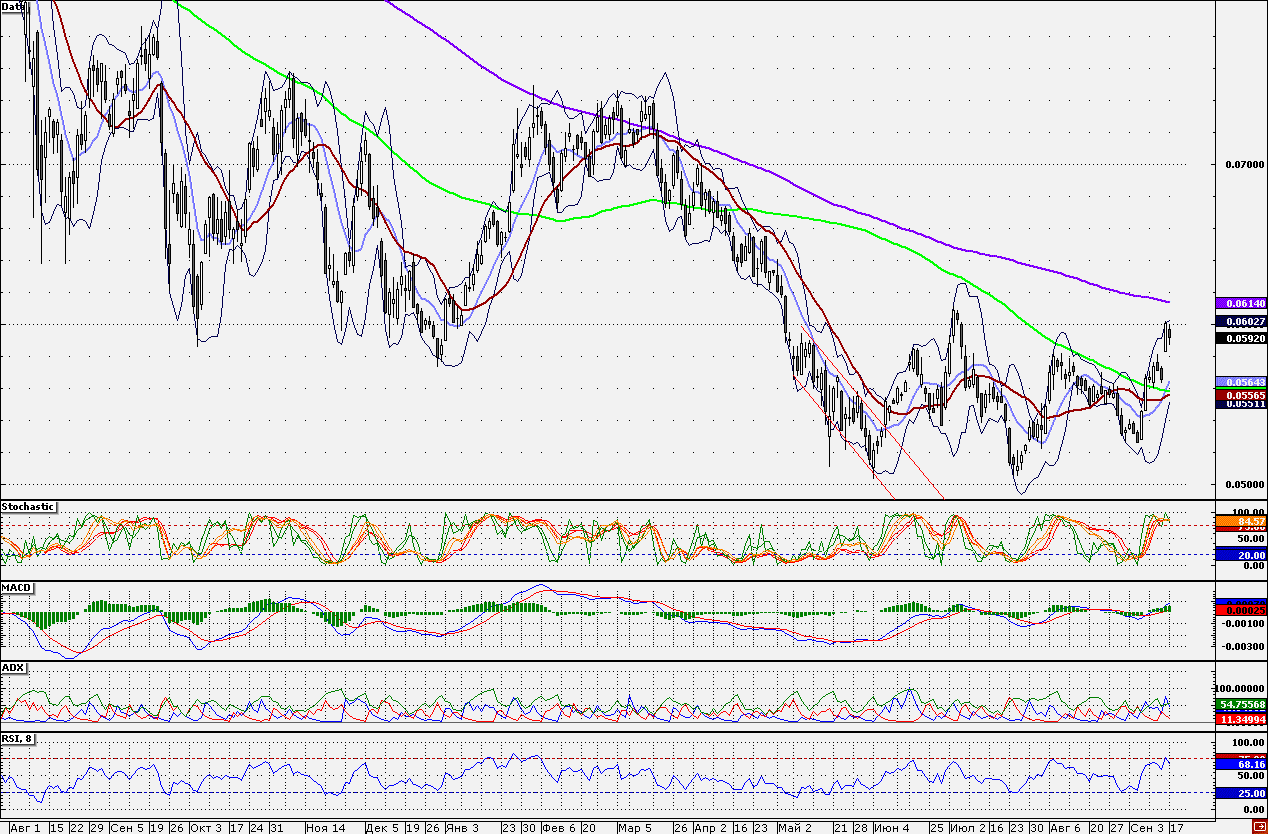This screenshot has height=834, width=1268.
Task: Click the Июн 4 date on time axis
Action: tap(891, 828)
